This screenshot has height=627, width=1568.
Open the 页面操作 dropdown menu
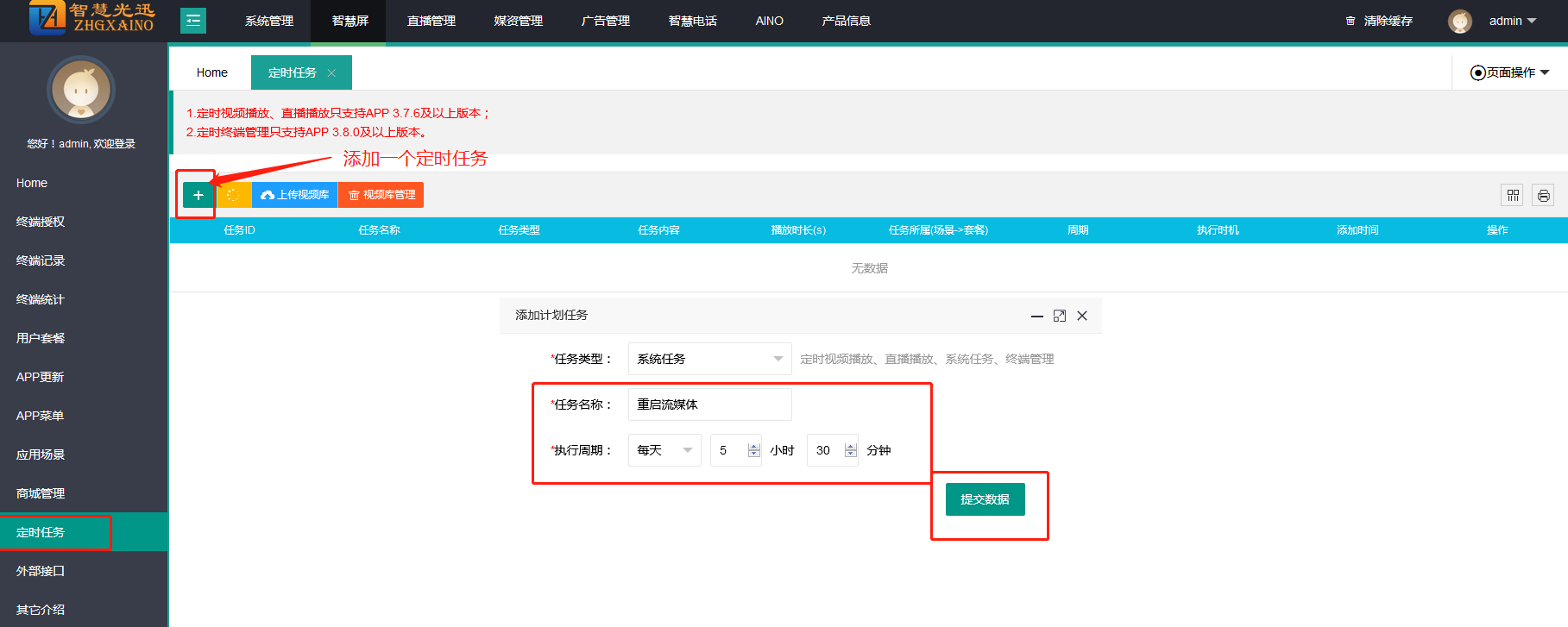pos(1510,72)
